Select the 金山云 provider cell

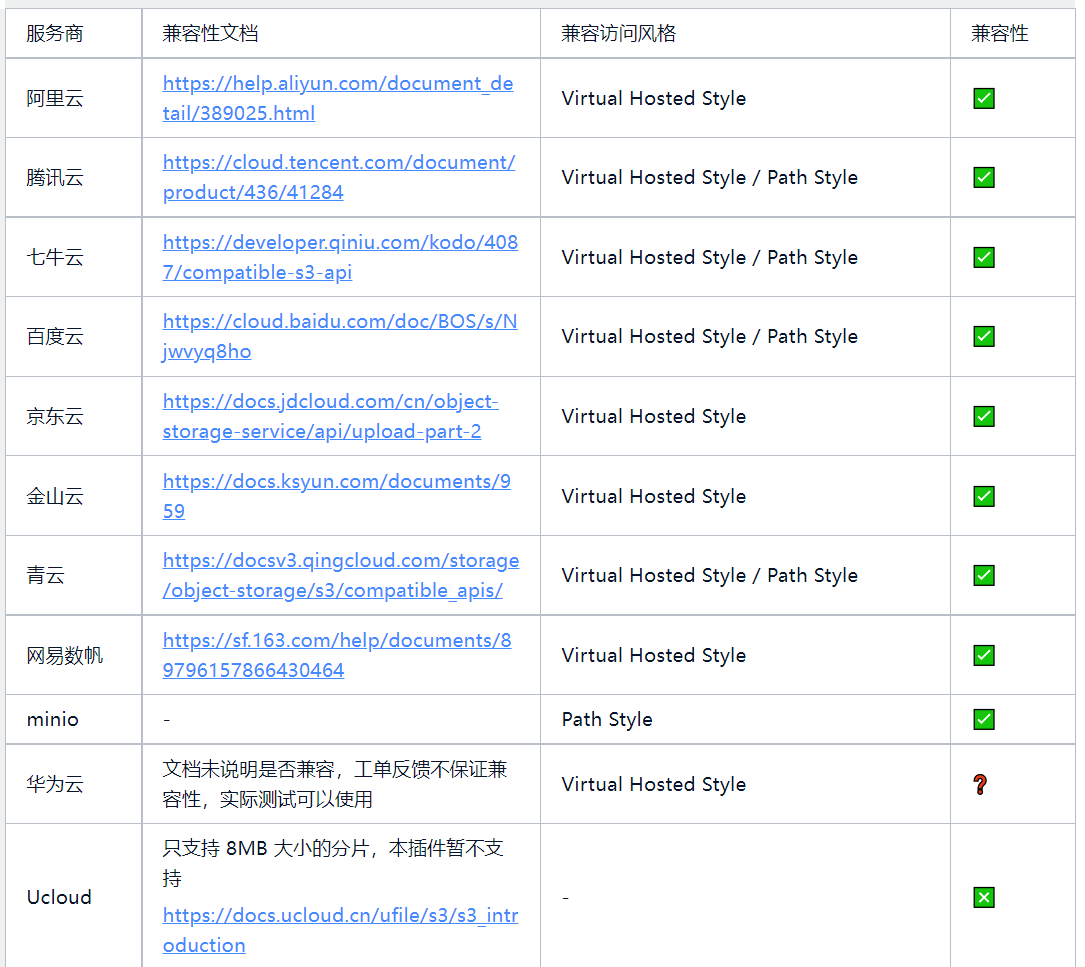point(73,496)
